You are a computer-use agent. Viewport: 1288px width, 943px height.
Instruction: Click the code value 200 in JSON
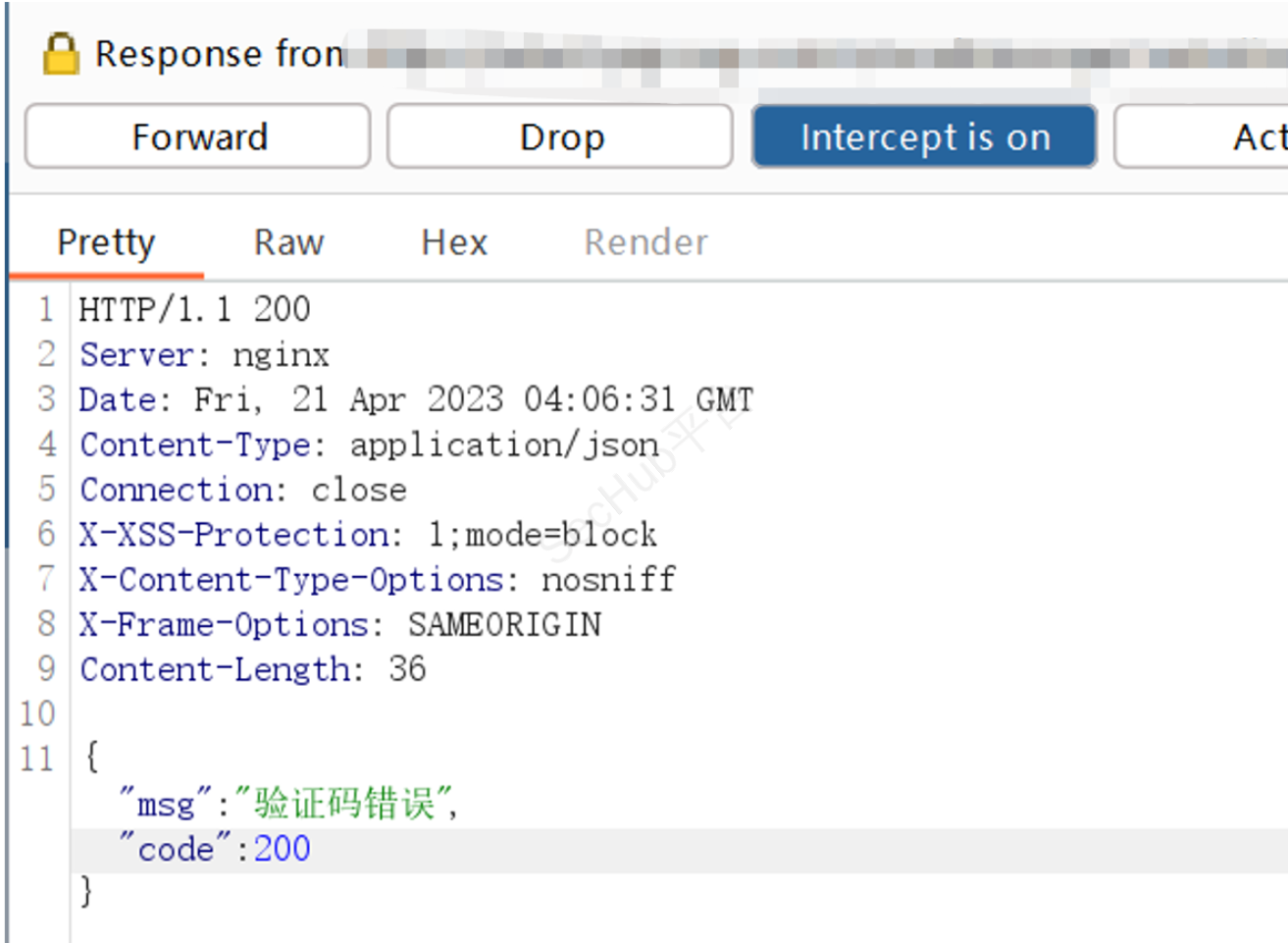pyautogui.click(x=282, y=849)
